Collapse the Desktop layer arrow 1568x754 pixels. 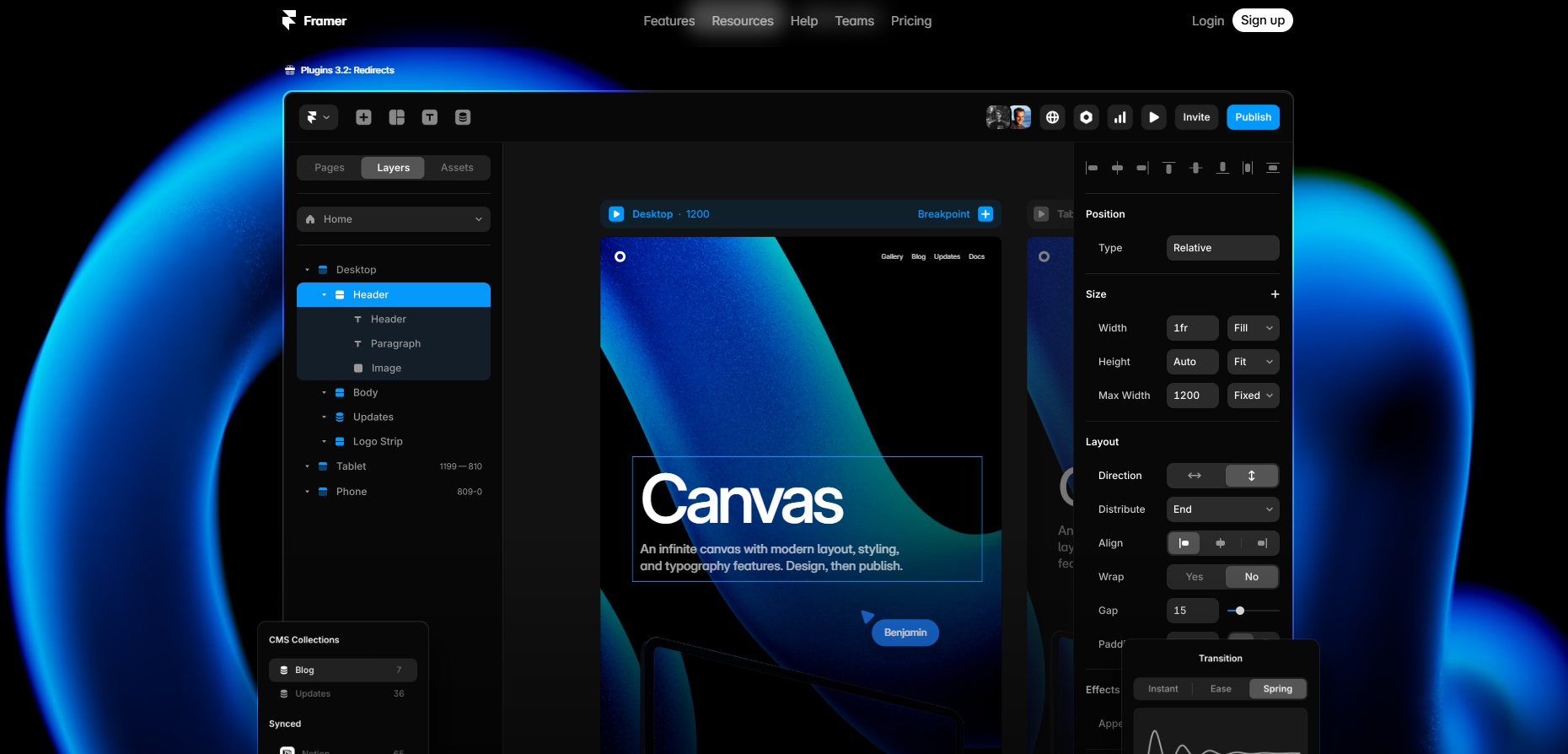[x=307, y=270]
